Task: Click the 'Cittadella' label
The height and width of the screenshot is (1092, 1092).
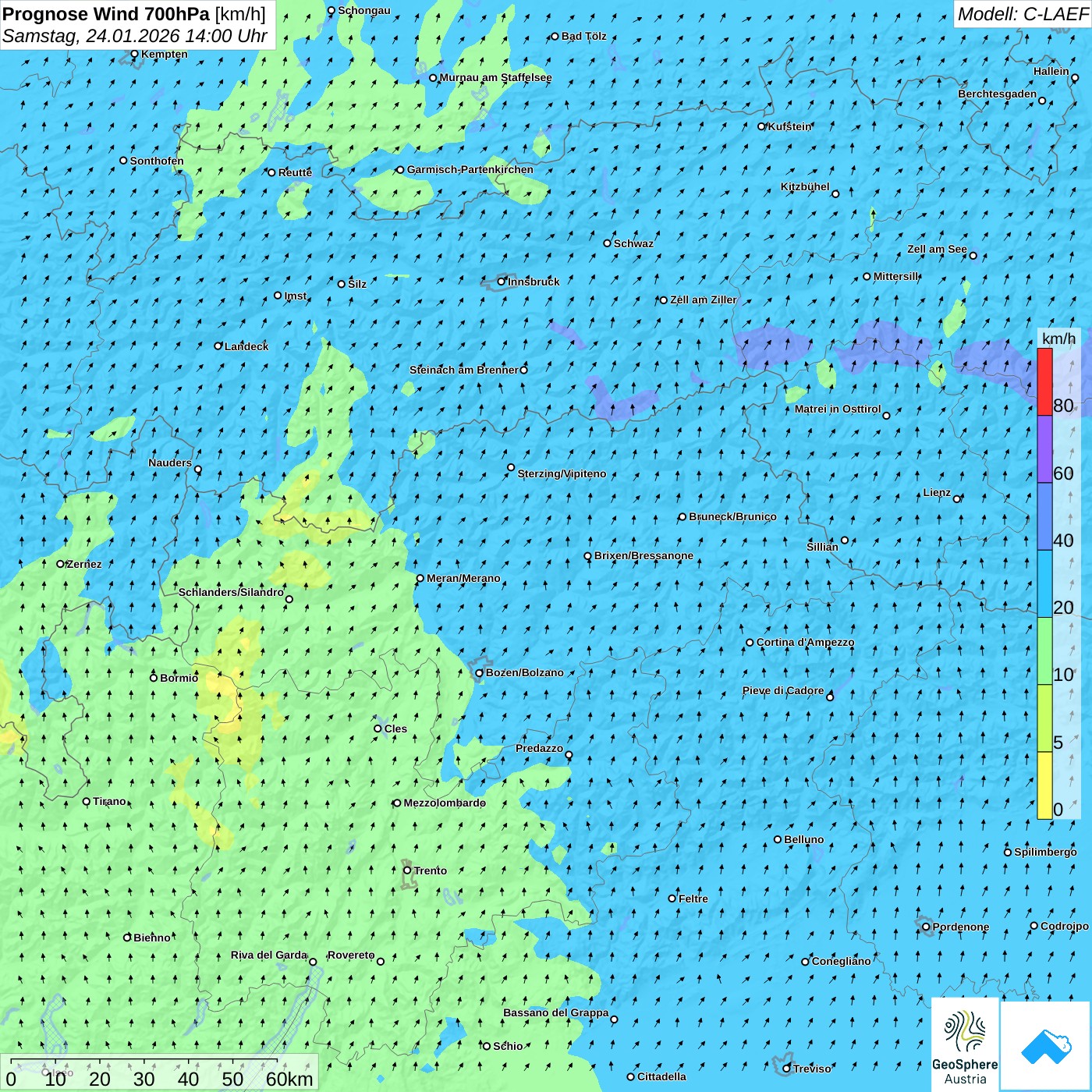Action: click(661, 1076)
